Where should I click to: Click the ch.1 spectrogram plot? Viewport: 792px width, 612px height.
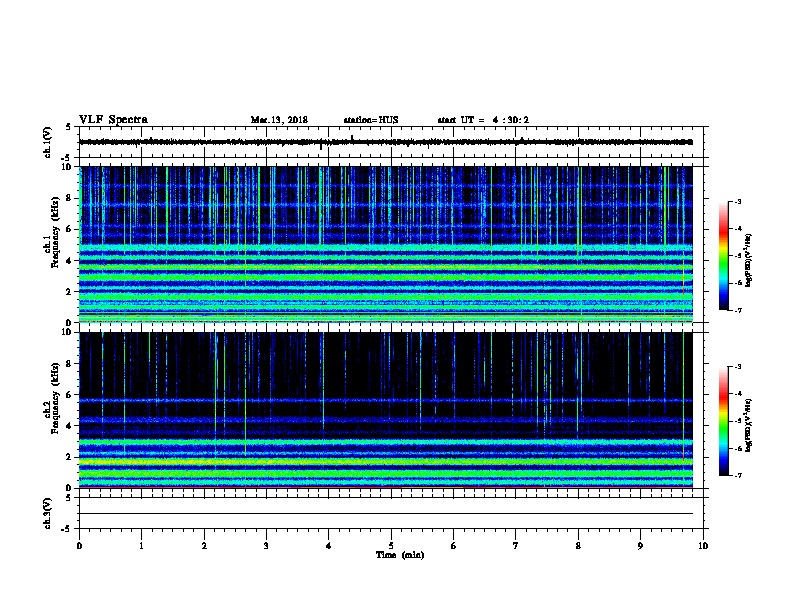pos(386,244)
